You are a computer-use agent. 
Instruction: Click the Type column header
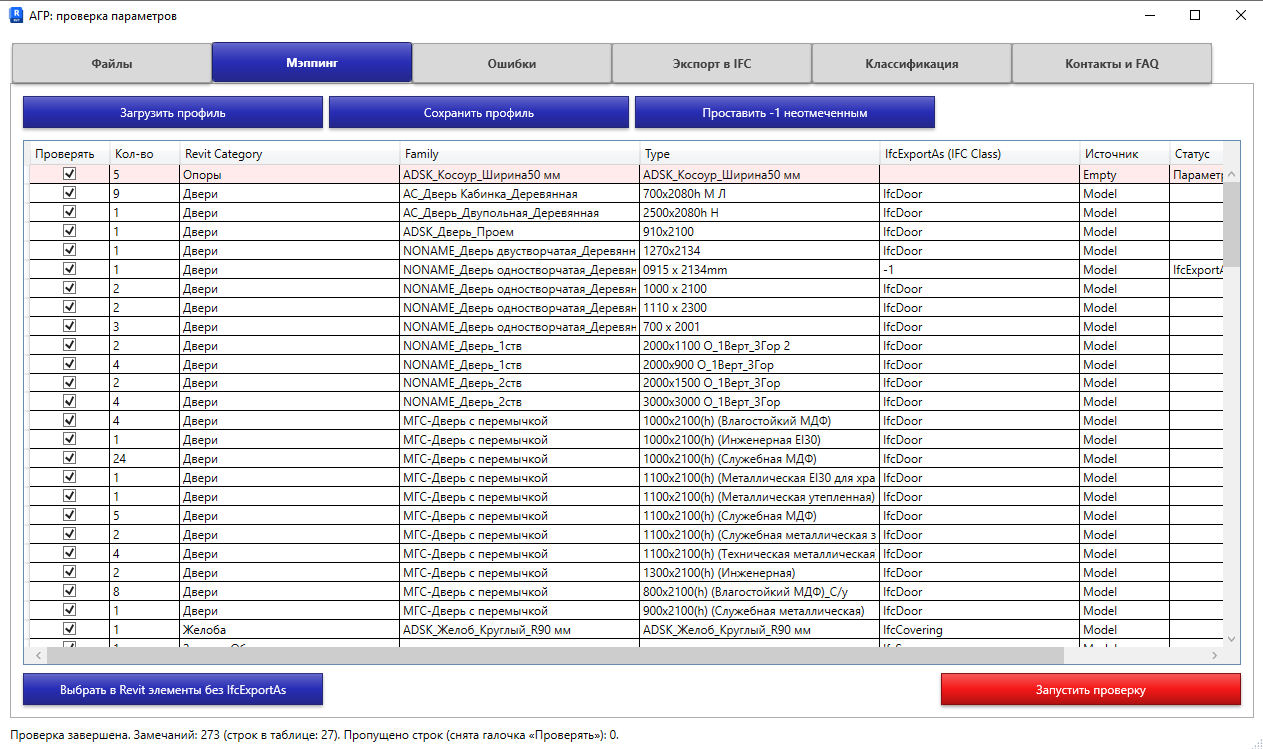point(760,154)
